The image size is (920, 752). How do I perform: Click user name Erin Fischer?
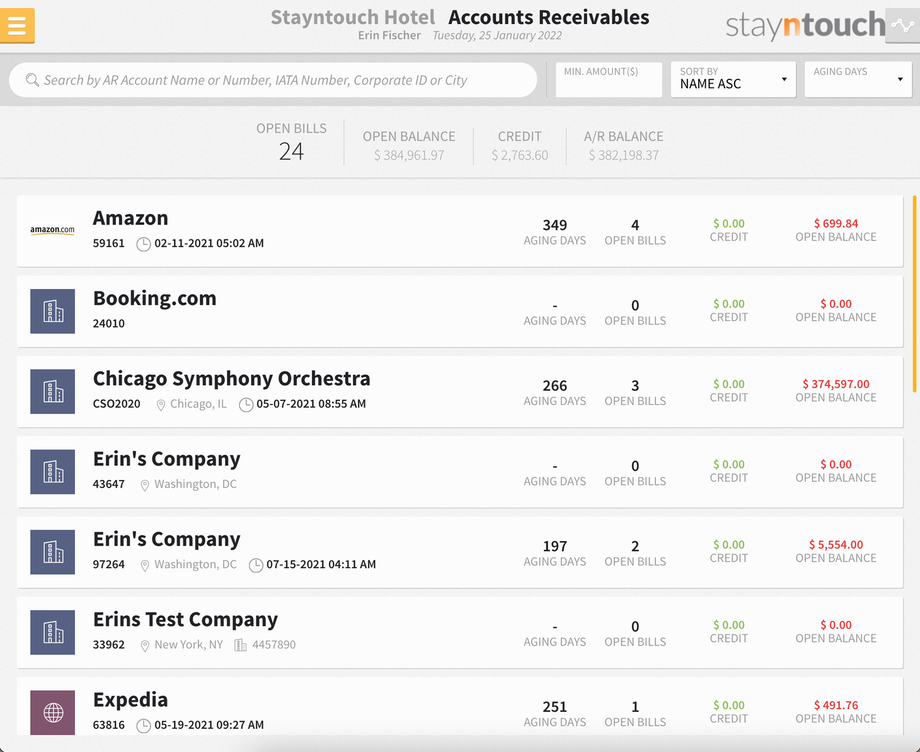click(389, 36)
